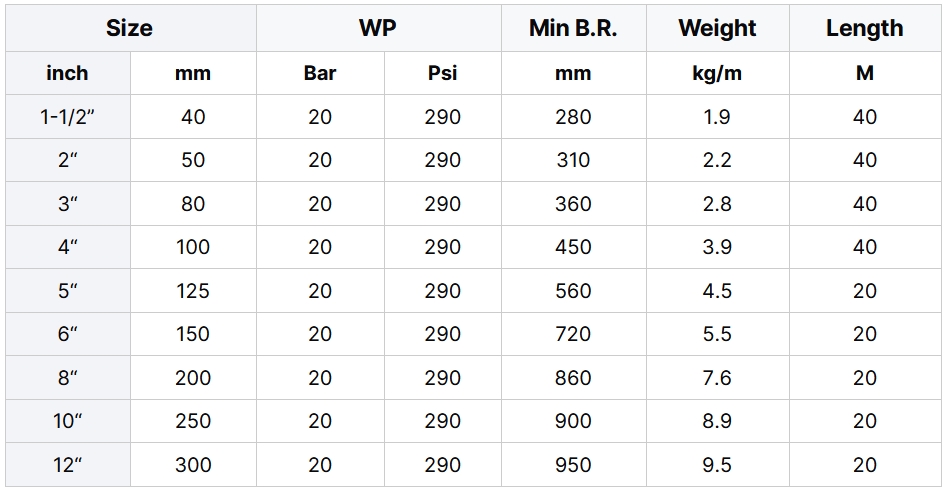Click the 280 bend radius value

pyautogui.click(x=574, y=117)
